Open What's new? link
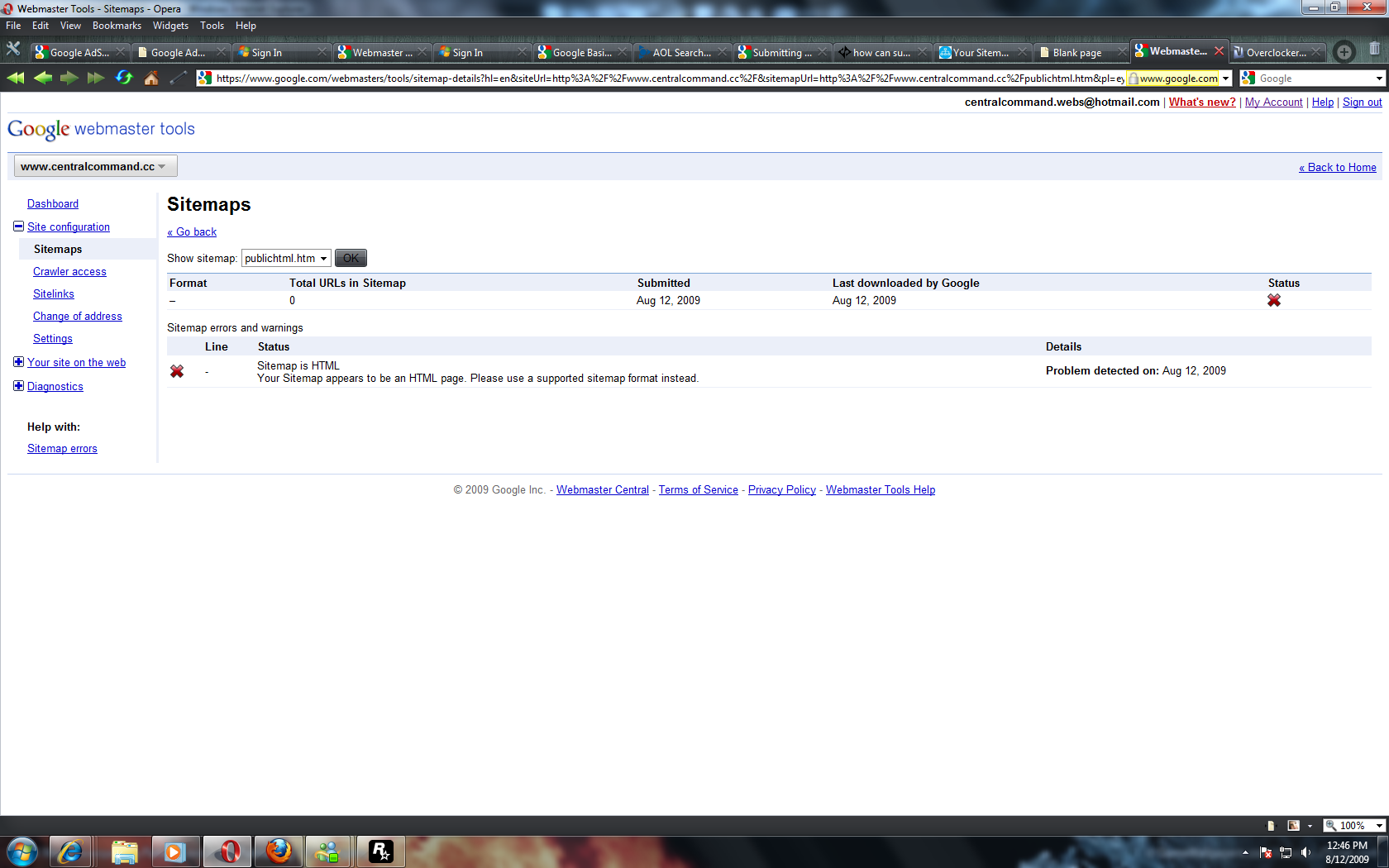The height and width of the screenshot is (868, 1389). pyautogui.click(x=1202, y=103)
